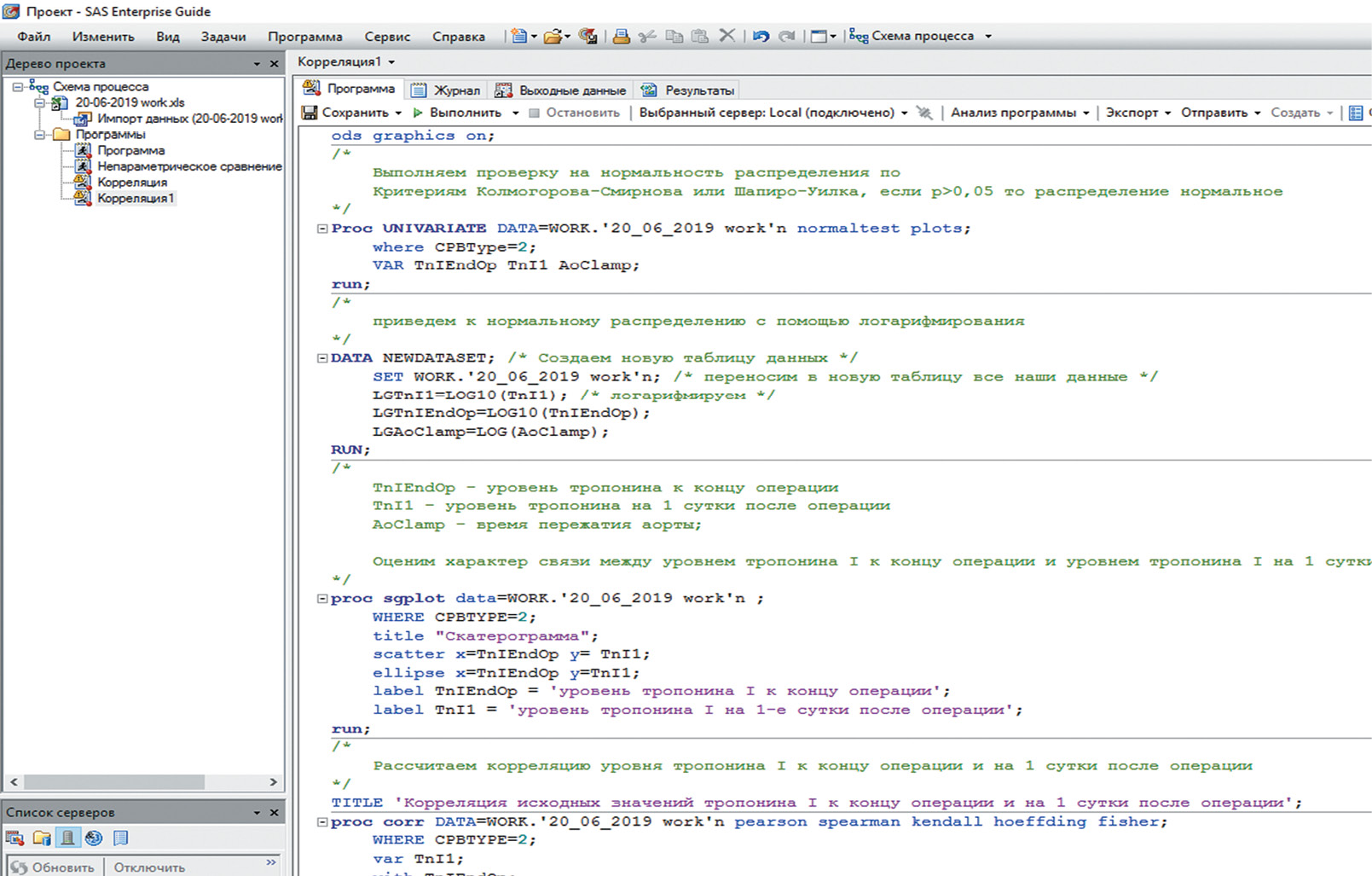Open the Выбранный сервер: Local dropdown
The height and width of the screenshot is (876, 1372).
904,113
